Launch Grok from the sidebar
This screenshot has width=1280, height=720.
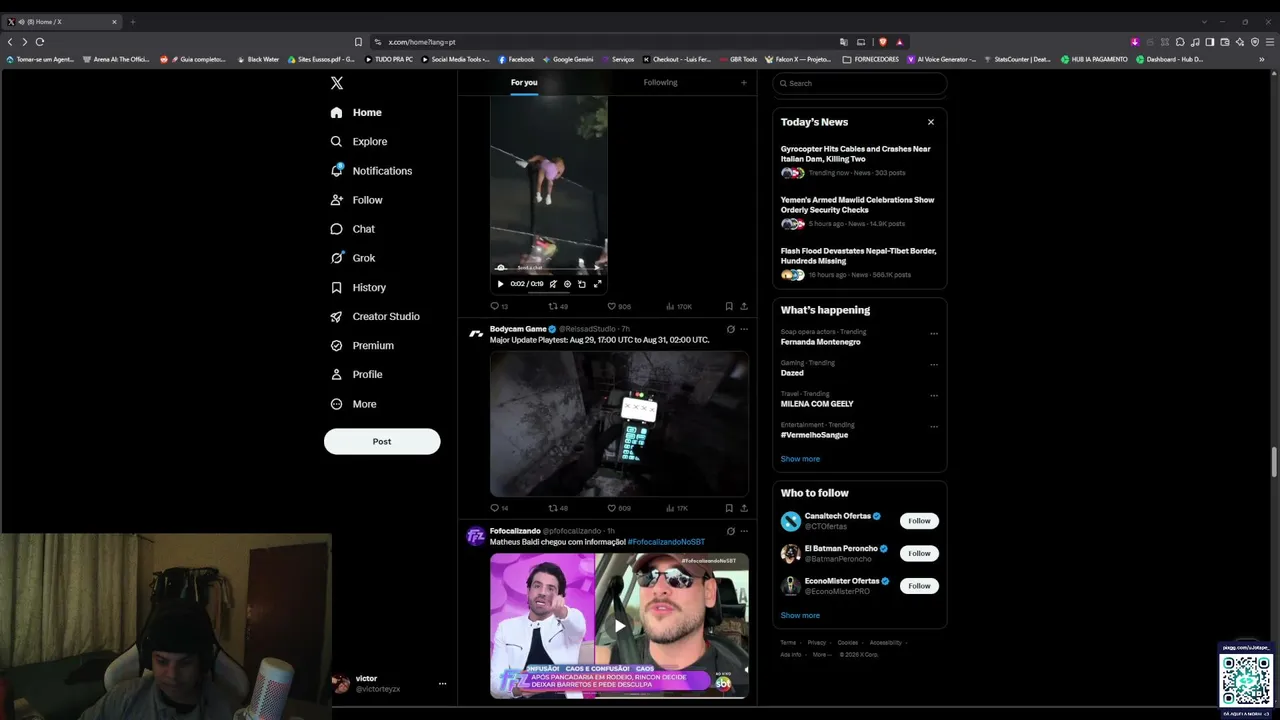[x=352, y=258]
